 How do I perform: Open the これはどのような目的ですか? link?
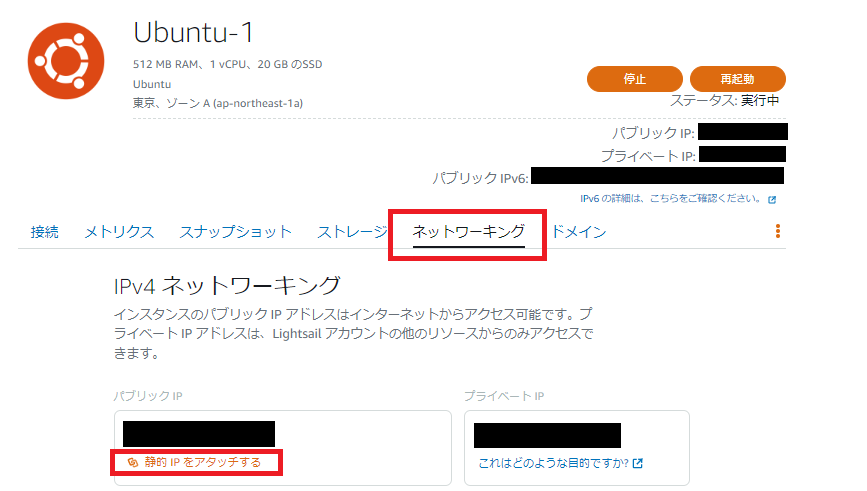pyautogui.click(x=553, y=463)
